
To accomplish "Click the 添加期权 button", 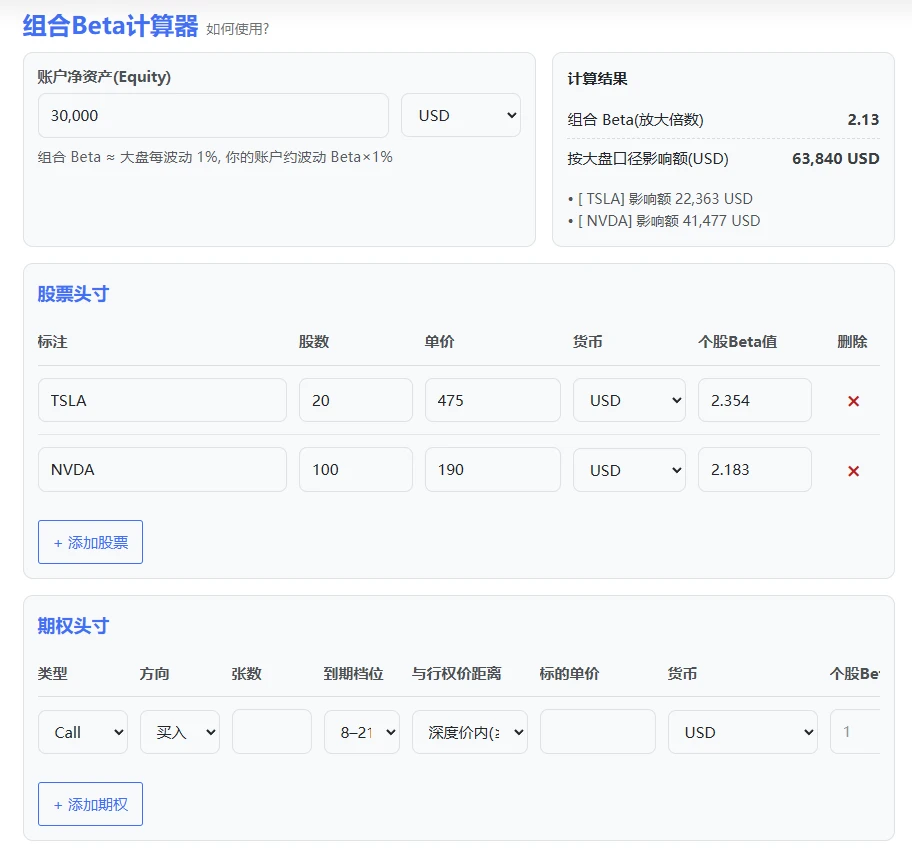I will pos(90,804).
